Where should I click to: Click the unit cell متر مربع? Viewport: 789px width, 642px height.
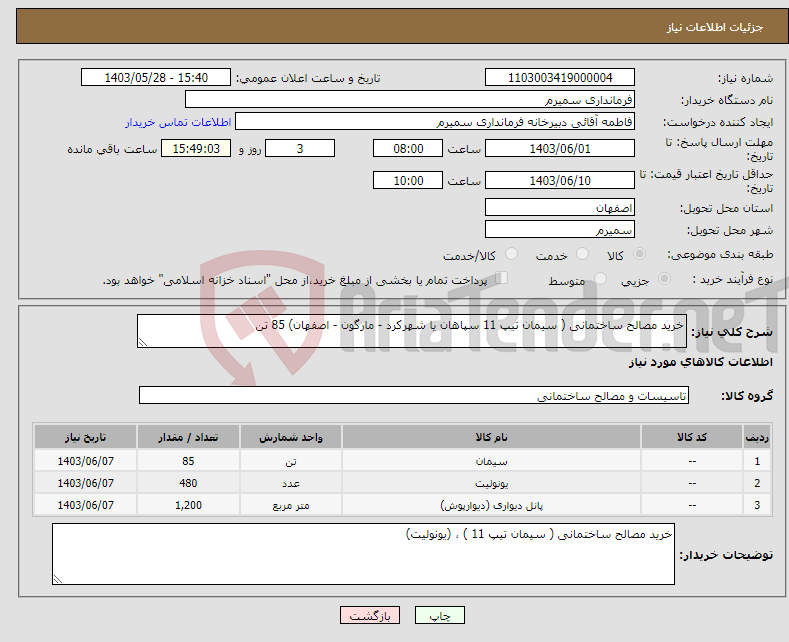[291, 505]
